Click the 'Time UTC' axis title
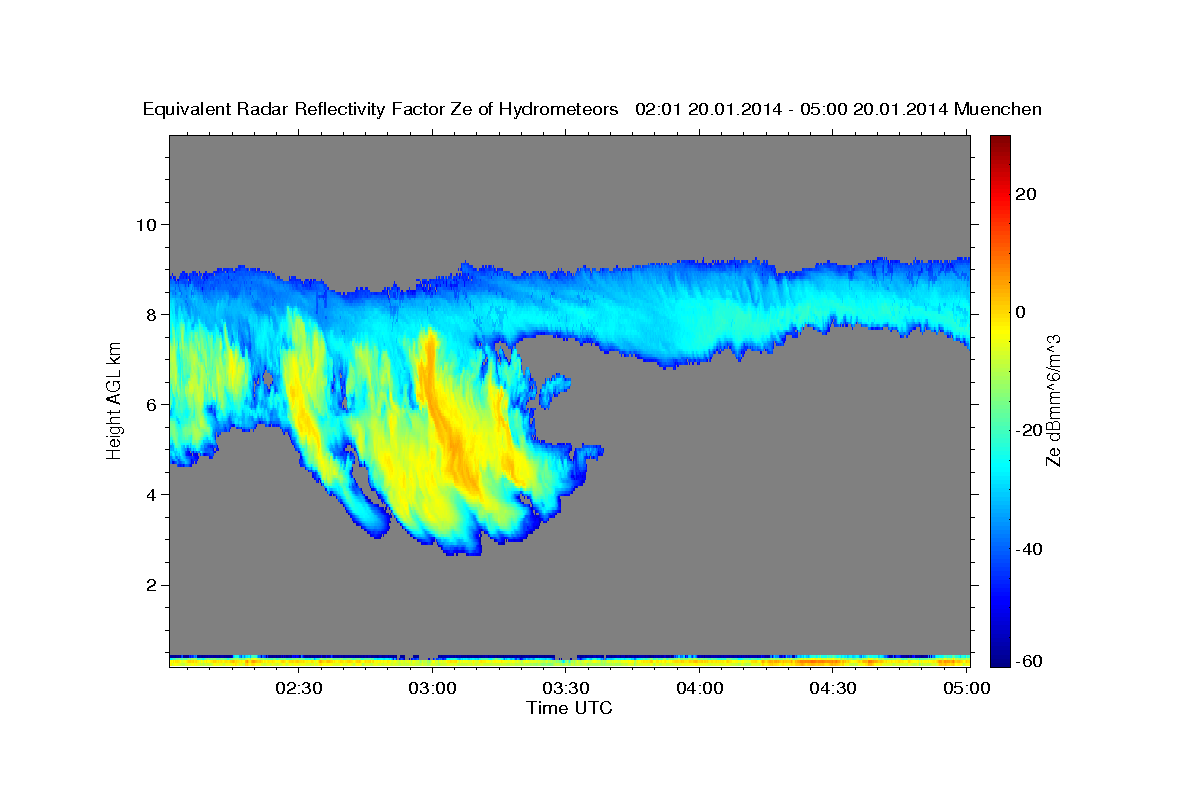Viewport: 1200px width, 800px height. (569, 708)
